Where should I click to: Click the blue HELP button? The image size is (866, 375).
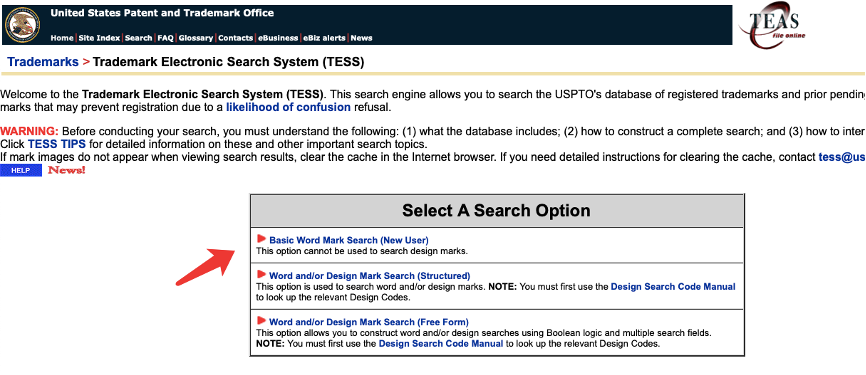(21, 171)
